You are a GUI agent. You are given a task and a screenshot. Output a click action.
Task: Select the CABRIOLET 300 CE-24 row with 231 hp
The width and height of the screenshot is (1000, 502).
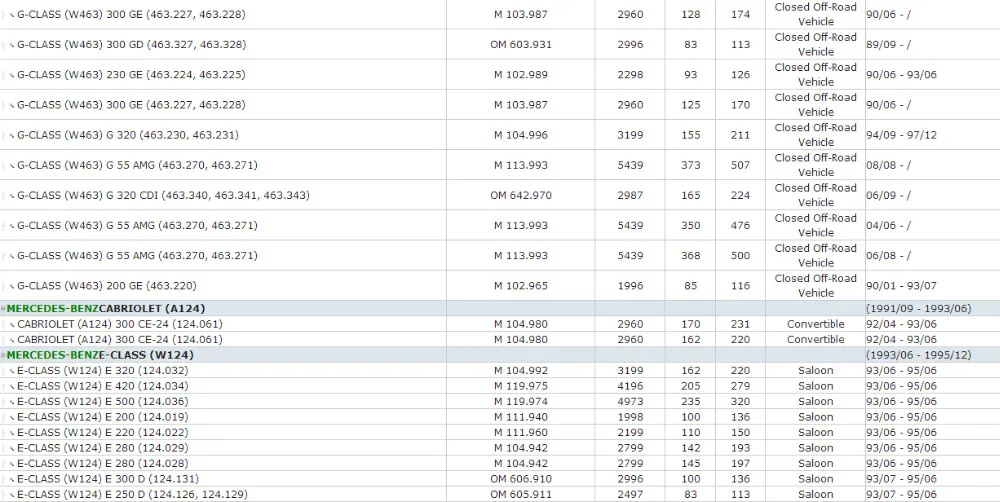pyautogui.click(x=120, y=324)
